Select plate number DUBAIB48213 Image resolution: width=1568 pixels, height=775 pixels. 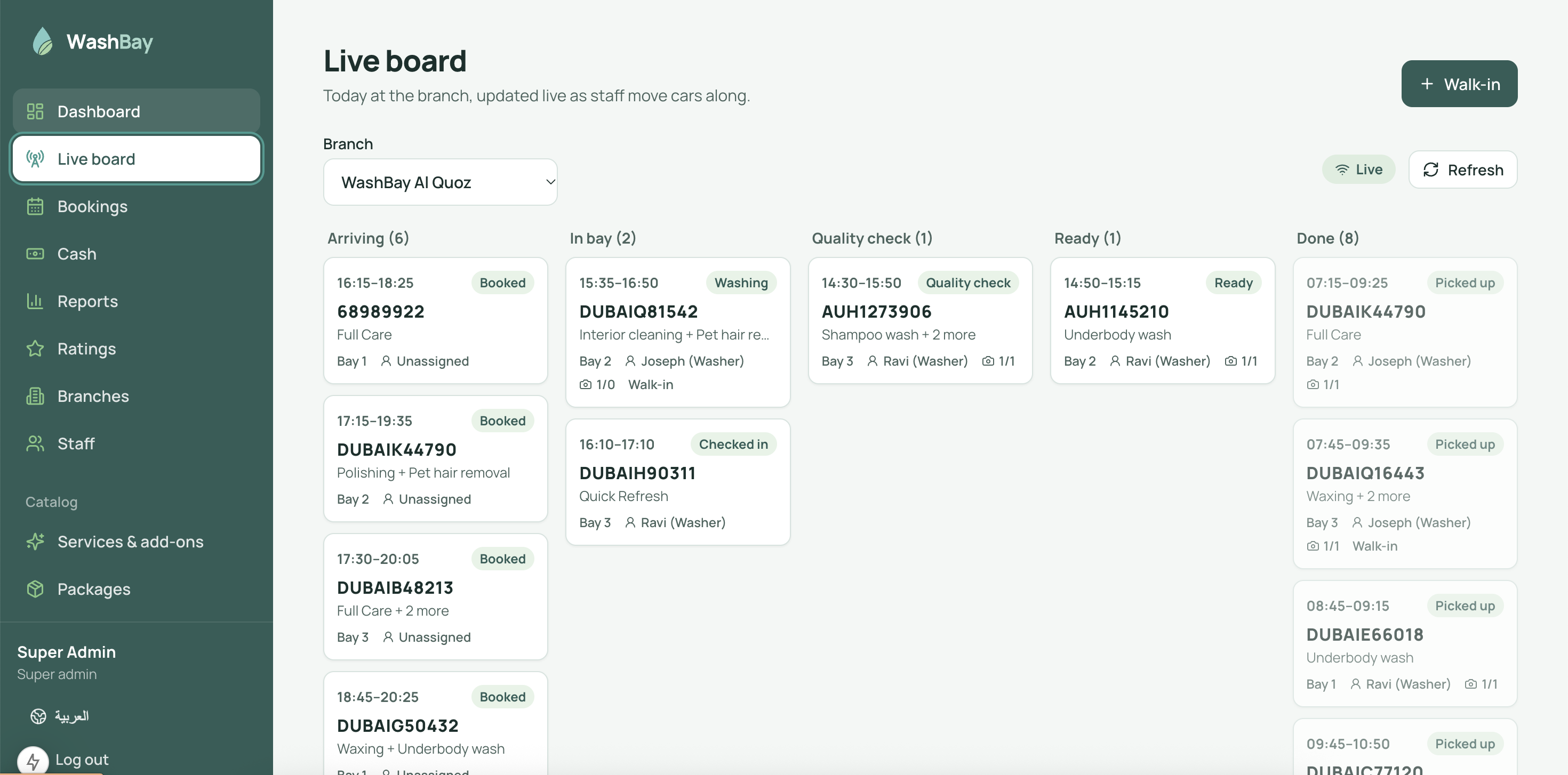(x=395, y=587)
